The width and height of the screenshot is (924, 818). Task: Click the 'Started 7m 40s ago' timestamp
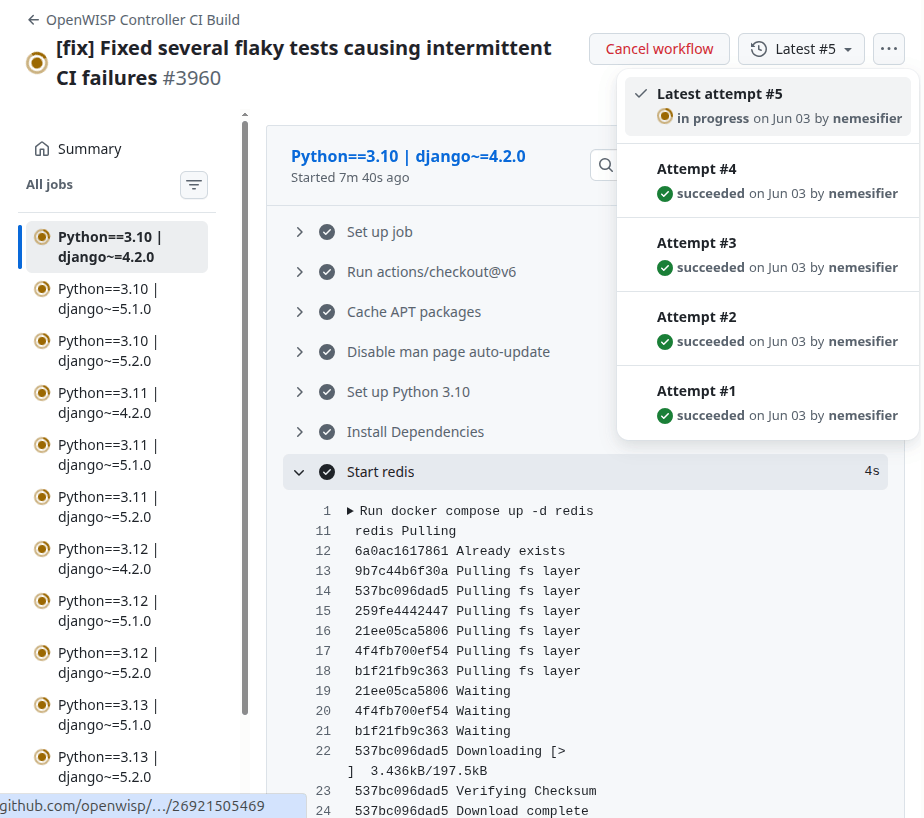pos(350,178)
